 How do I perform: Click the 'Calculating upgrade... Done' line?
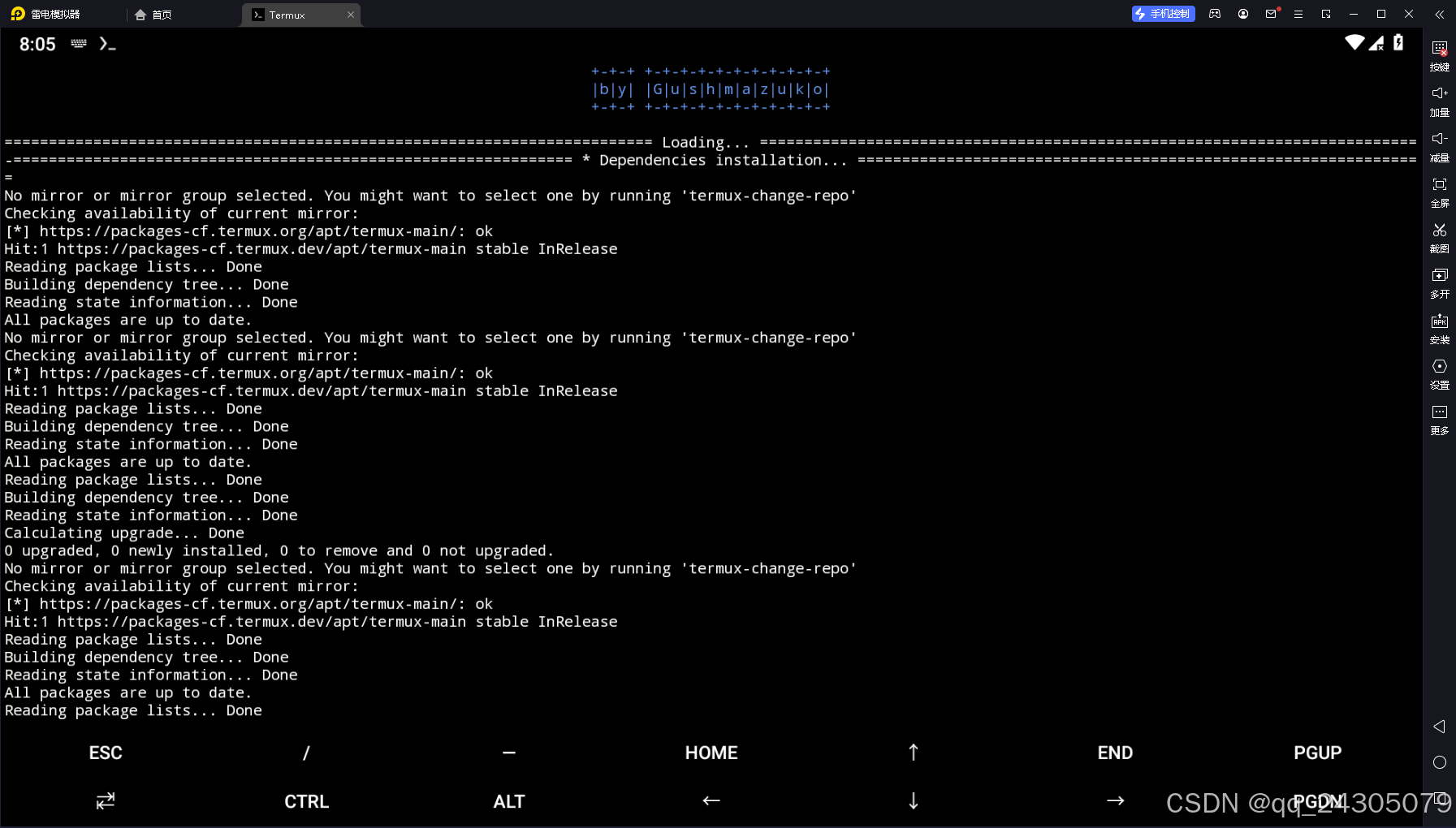click(124, 533)
